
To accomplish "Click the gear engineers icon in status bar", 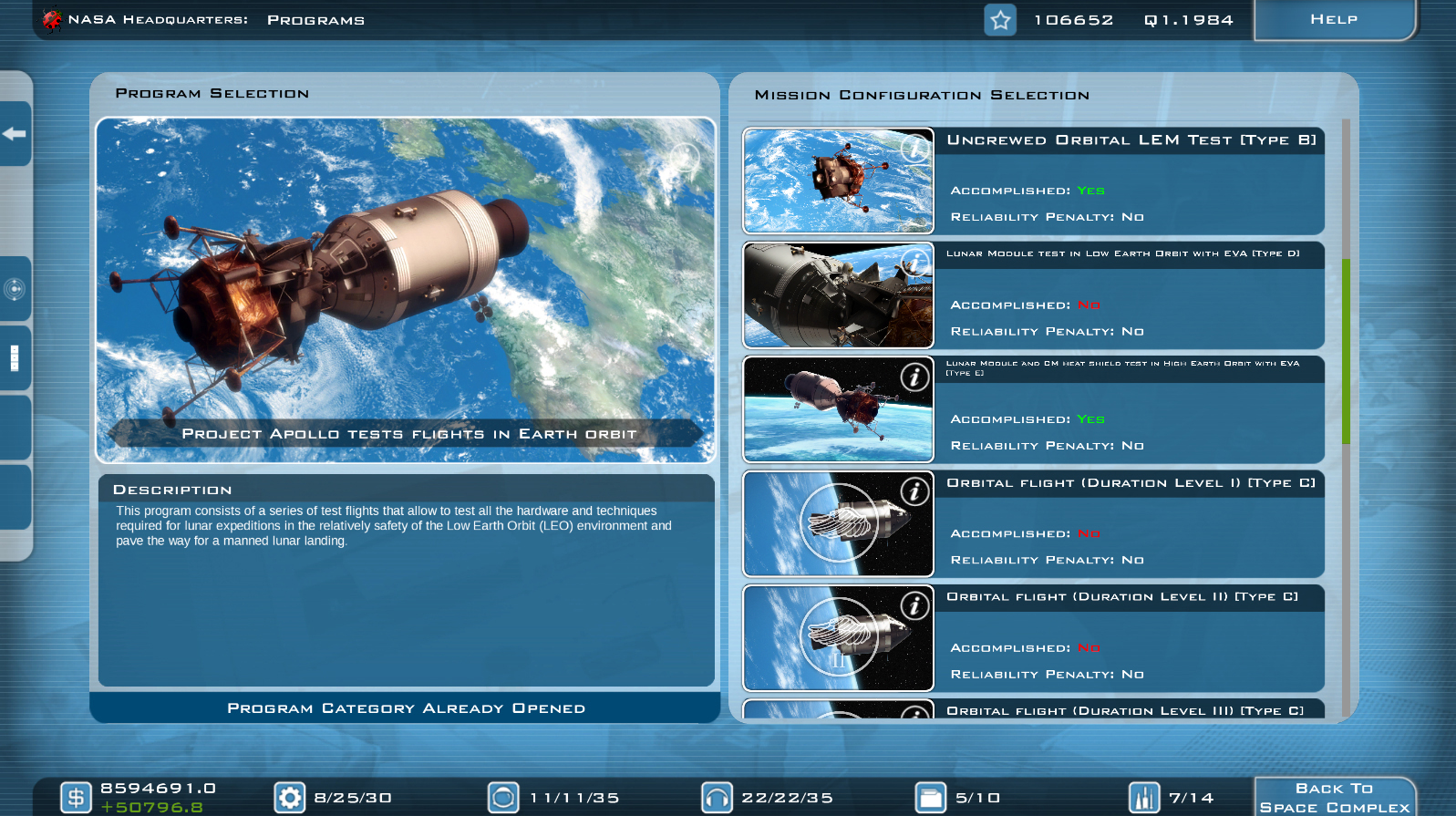I will point(290,798).
